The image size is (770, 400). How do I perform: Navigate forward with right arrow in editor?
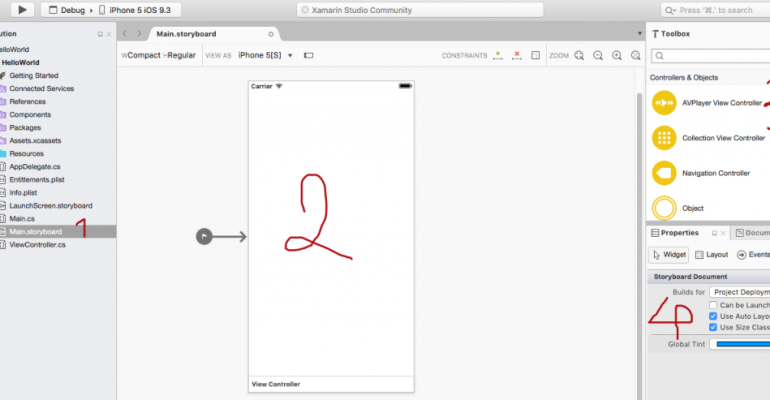pos(139,33)
